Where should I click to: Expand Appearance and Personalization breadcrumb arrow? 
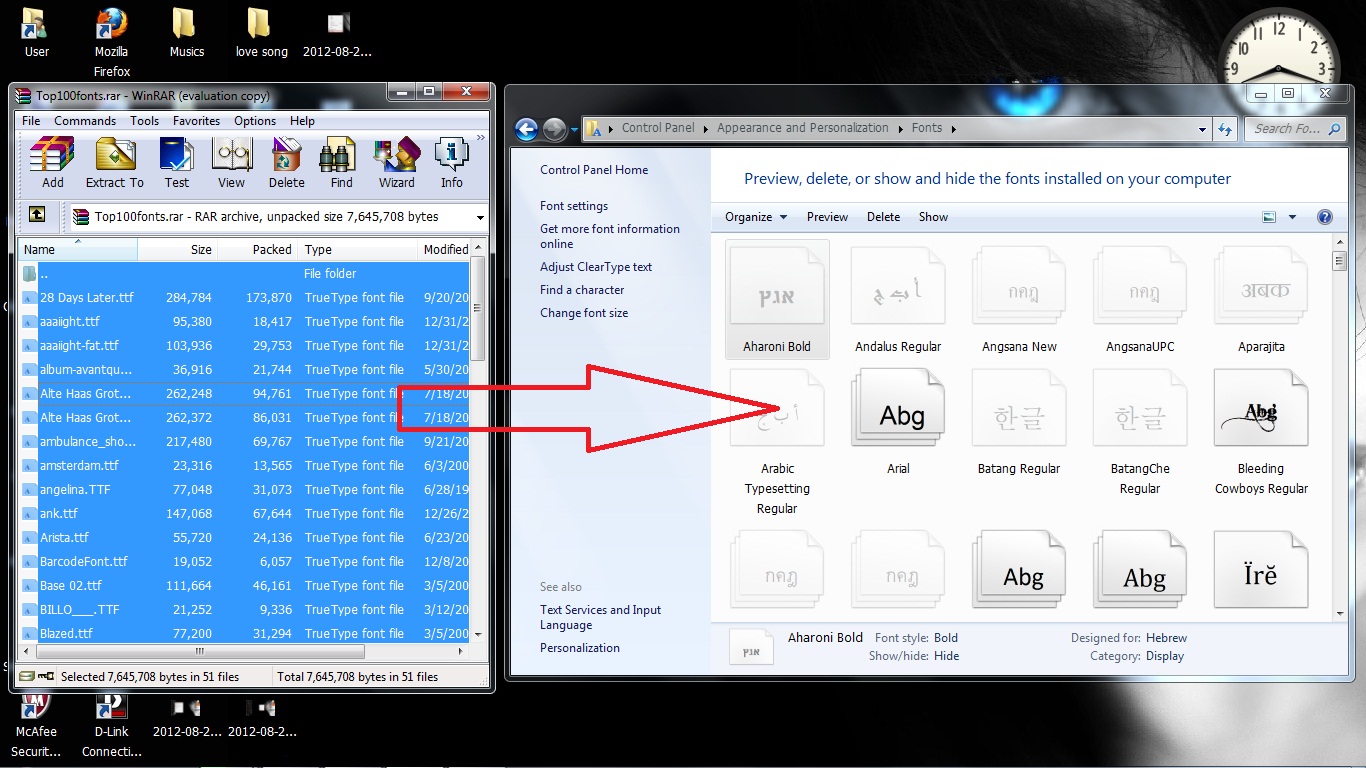coord(900,128)
